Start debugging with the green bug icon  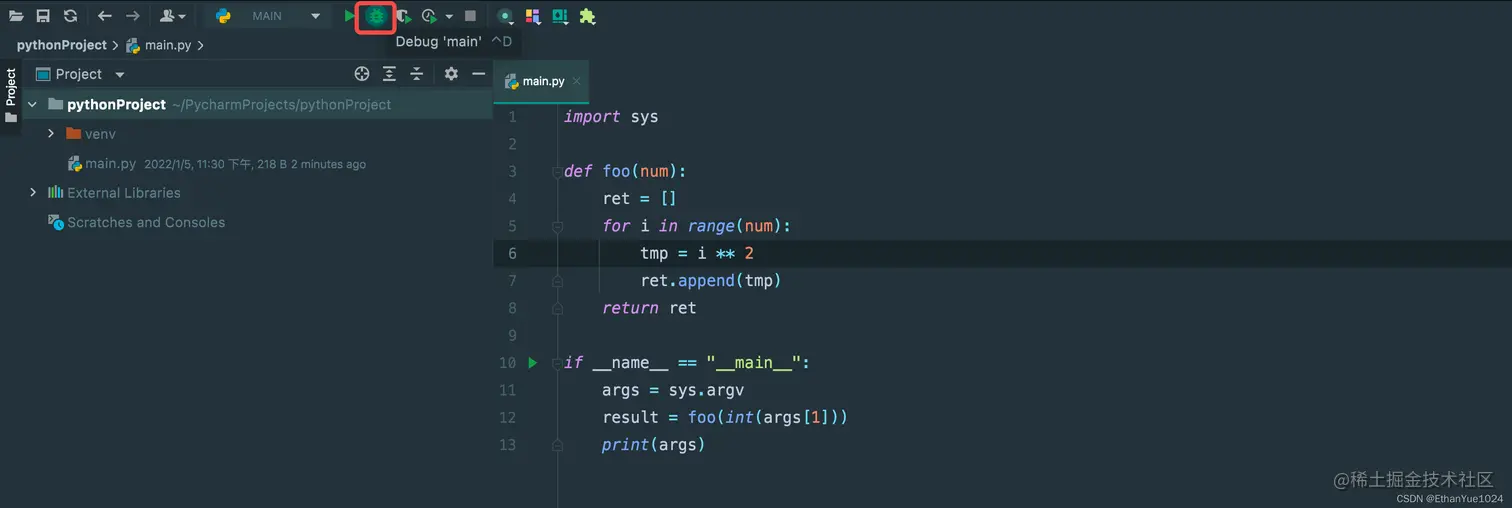tap(376, 16)
